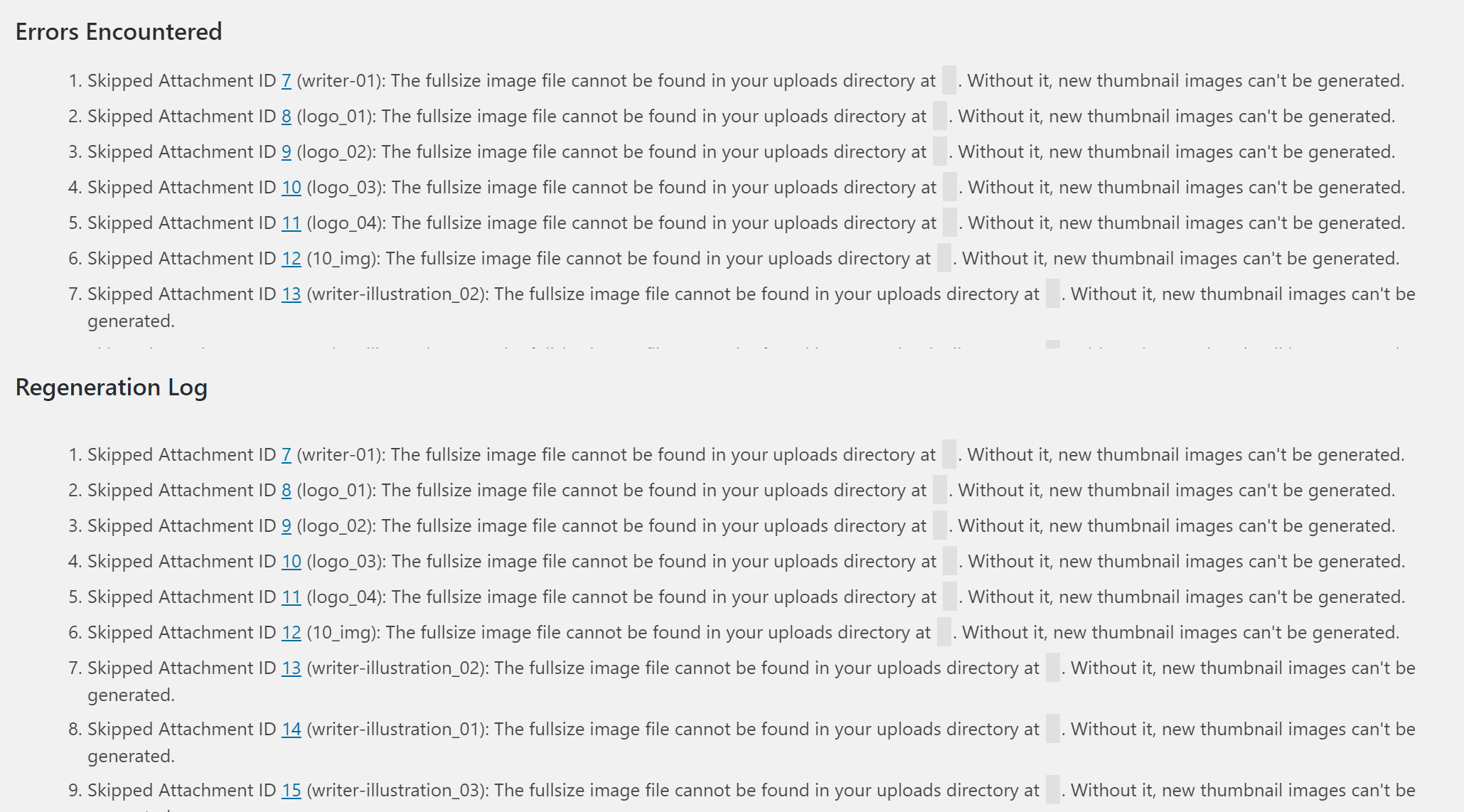The width and height of the screenshot is (1464, 812).
Task: Open attachment ID 9 link in Regeneration Log
Action: coord(287,526)
